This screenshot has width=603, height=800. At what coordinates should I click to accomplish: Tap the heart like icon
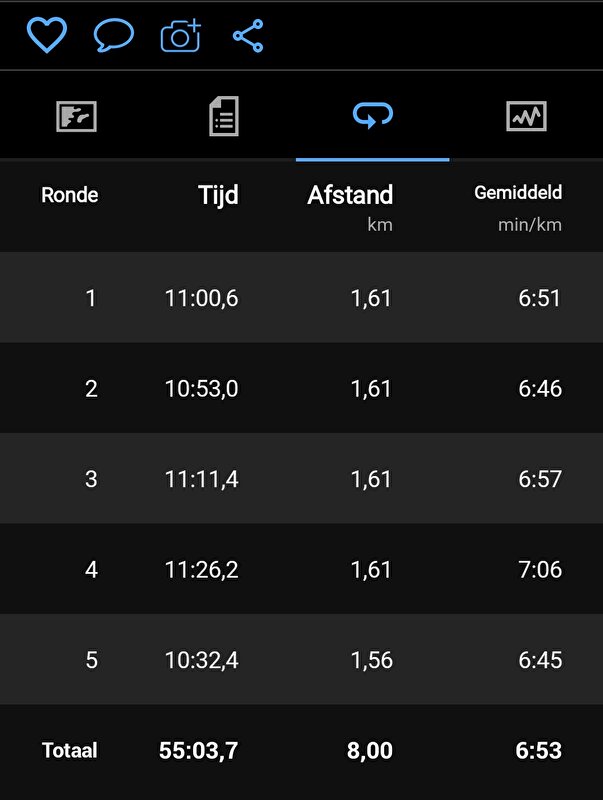point(46,35)
